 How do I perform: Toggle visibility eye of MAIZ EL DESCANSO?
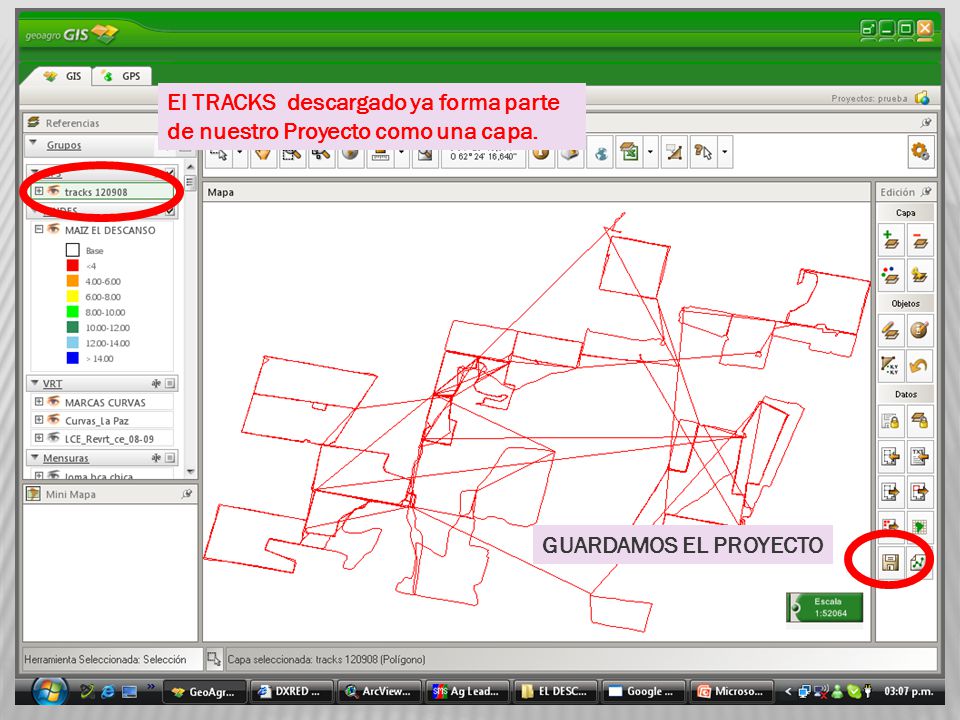click(53, 229)
